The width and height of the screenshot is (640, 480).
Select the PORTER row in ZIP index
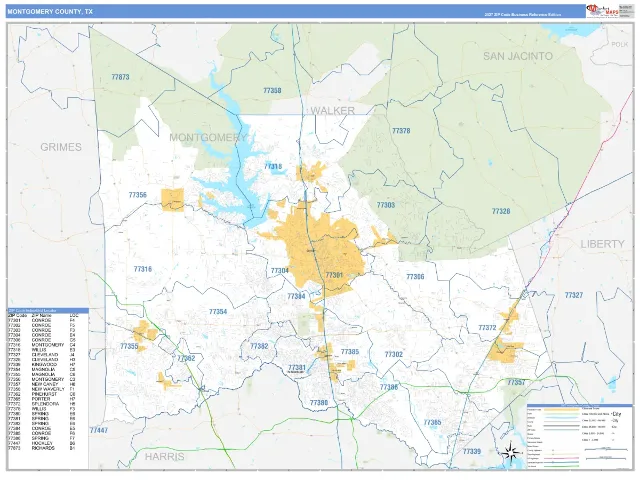point(43,399)
